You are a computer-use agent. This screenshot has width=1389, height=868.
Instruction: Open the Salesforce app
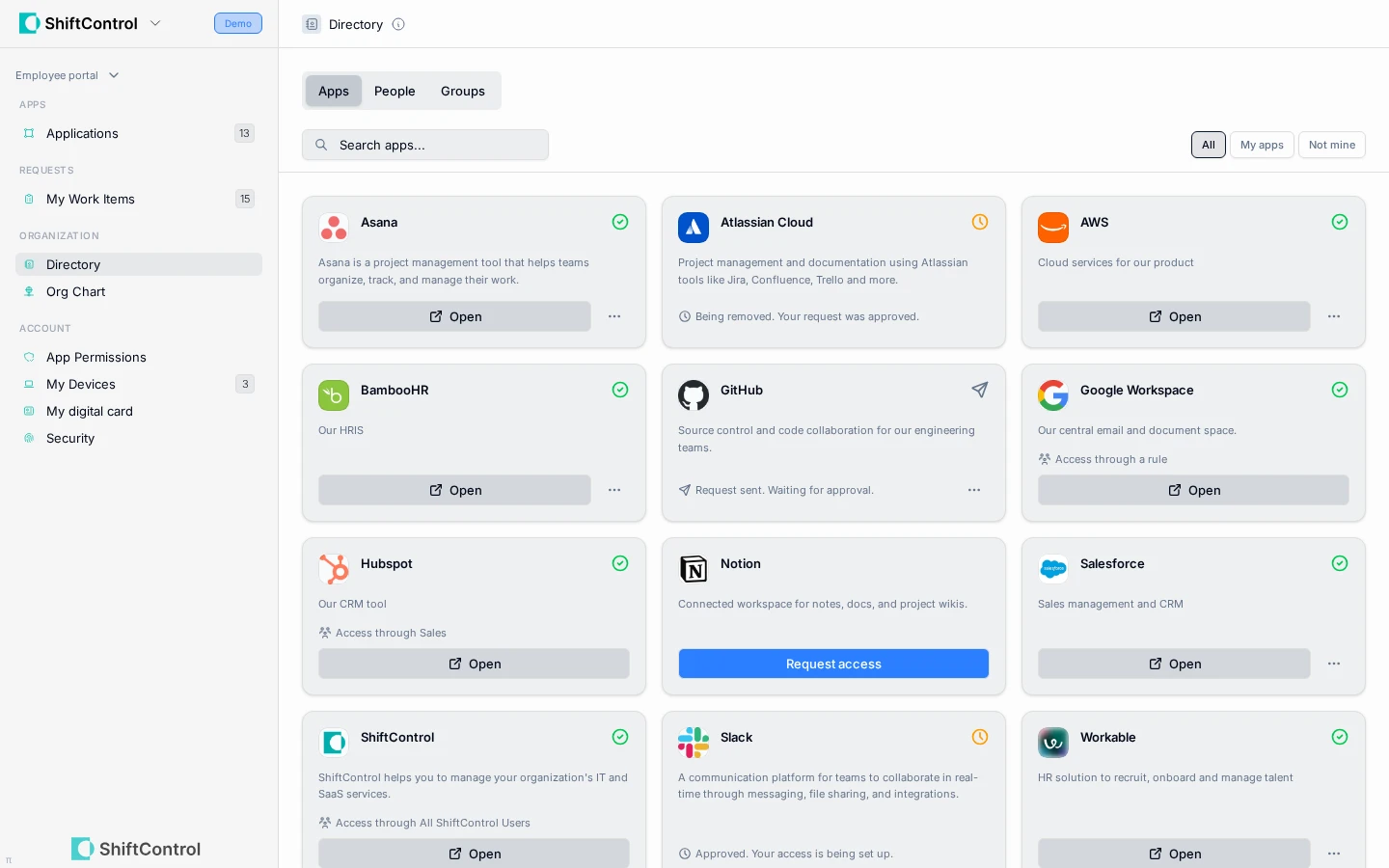pos(1174,664)
